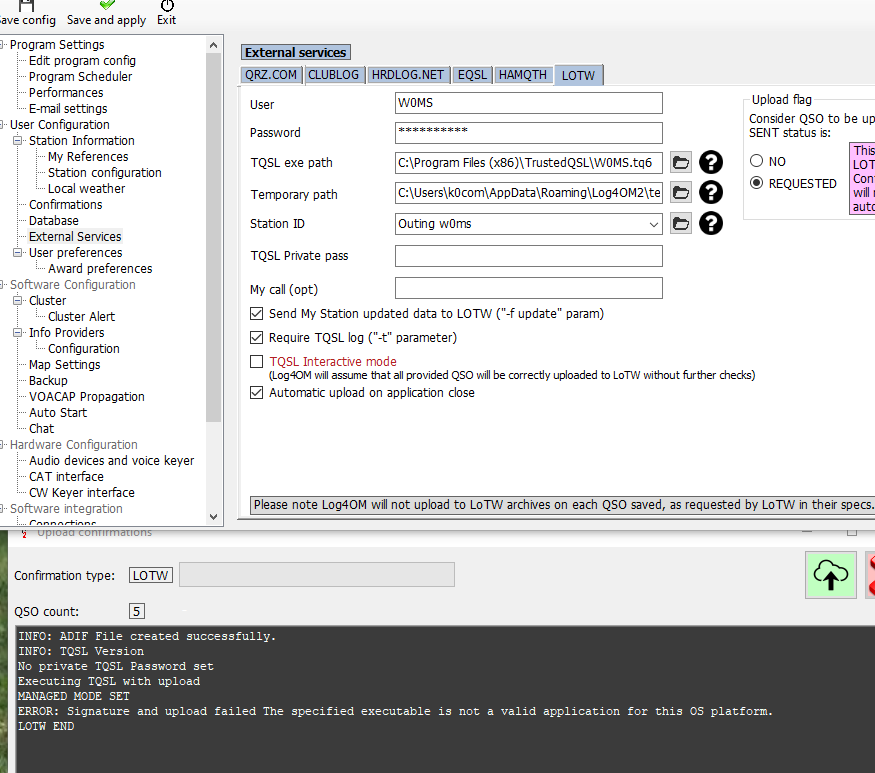Image resolution: width=875 pixels, height=773 pixels.
Task: Open CAT interface settings
Action: (x=66, y=477)
